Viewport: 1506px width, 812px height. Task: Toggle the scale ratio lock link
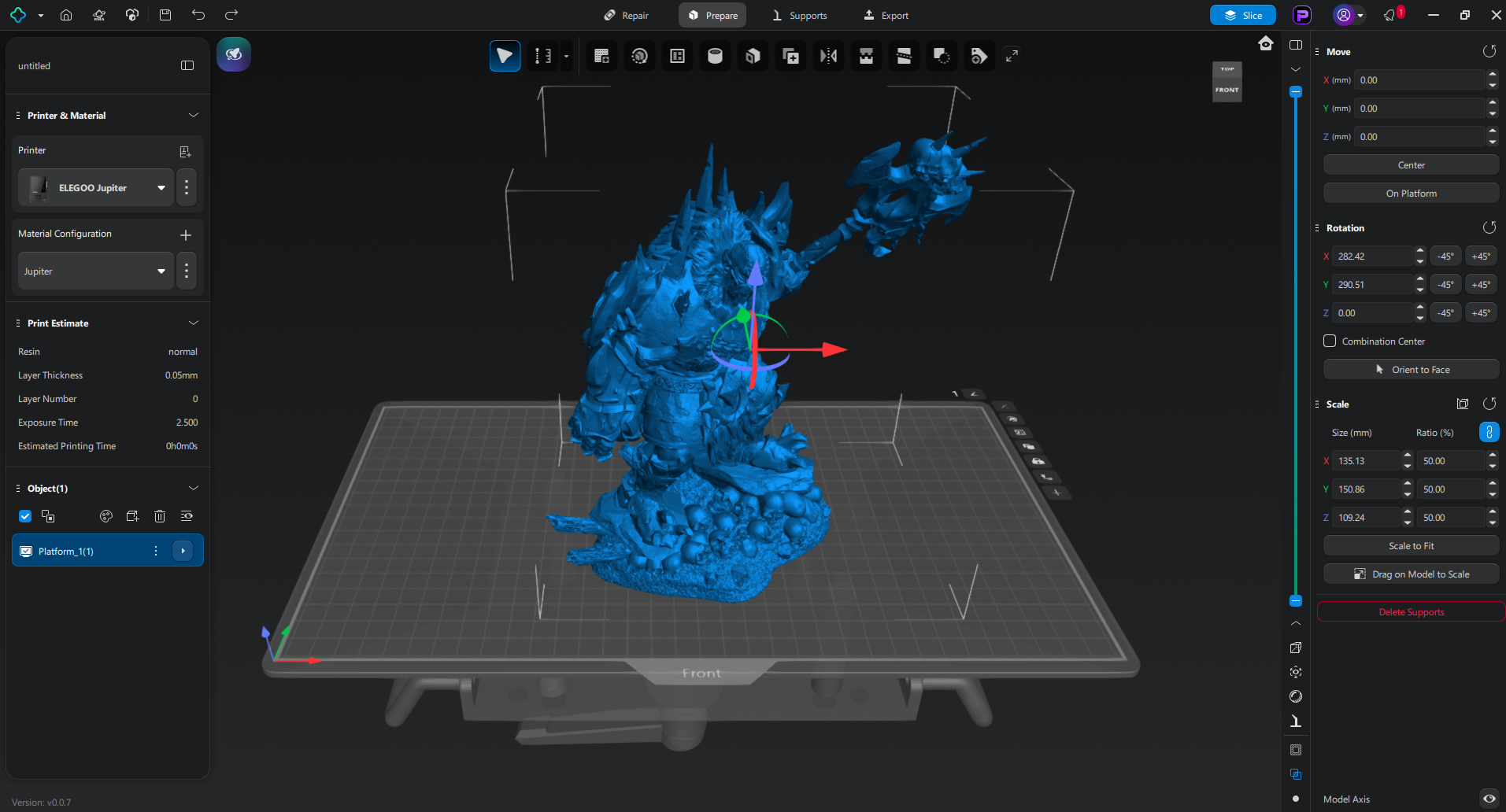(1489, 432)
